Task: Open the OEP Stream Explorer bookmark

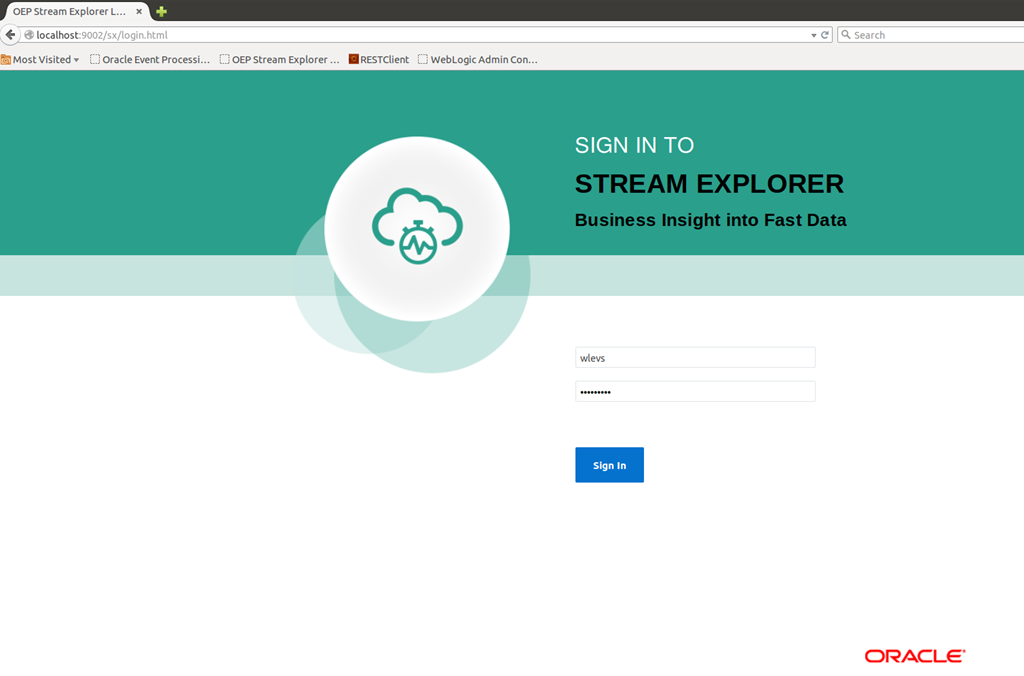Action: tap(280, 59)
